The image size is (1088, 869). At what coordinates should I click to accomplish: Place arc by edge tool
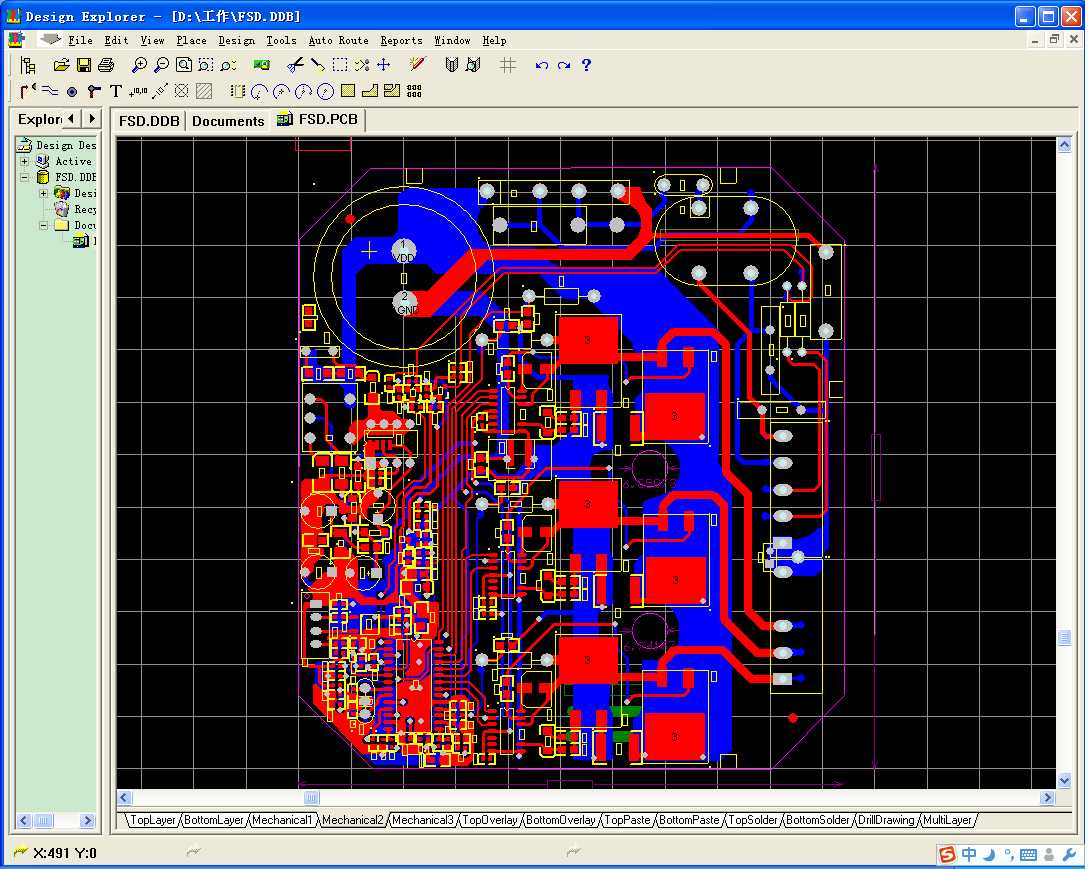pyautogui.click(x=260, y=91)
